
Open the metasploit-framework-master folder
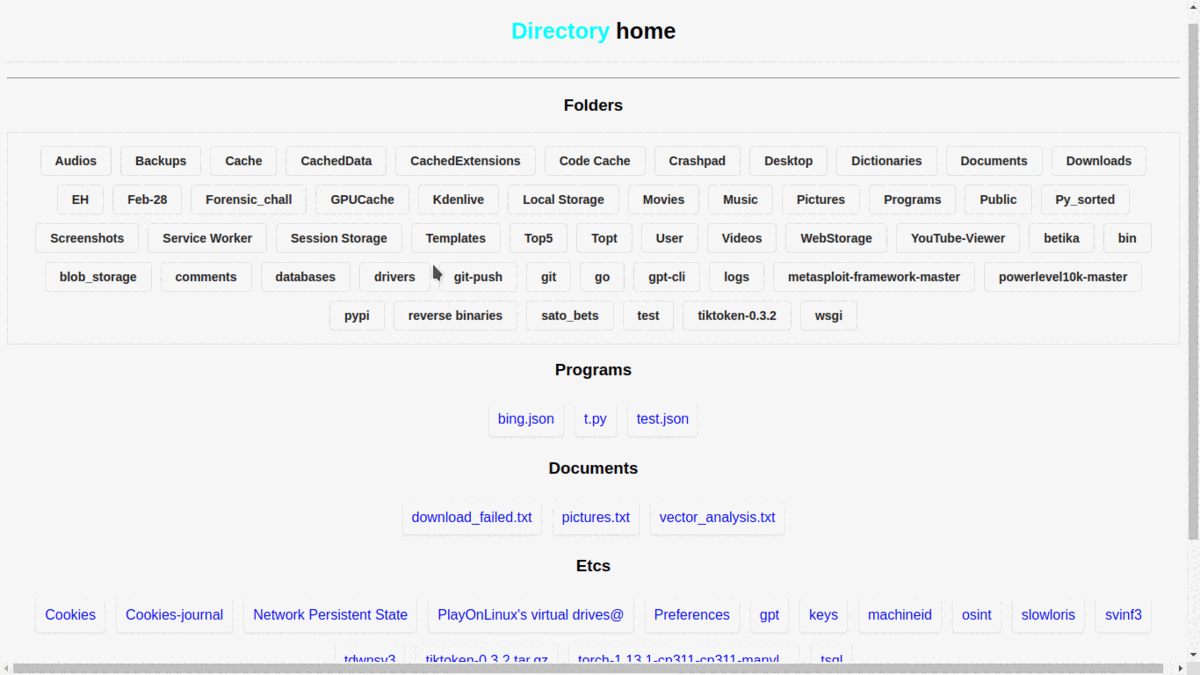click(874, 277)
